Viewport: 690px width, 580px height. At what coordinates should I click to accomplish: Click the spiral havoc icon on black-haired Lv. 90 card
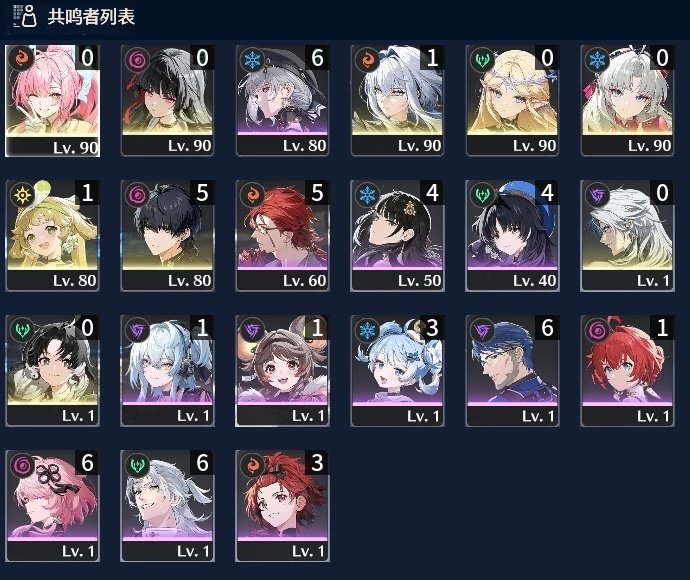coord(137,60)
